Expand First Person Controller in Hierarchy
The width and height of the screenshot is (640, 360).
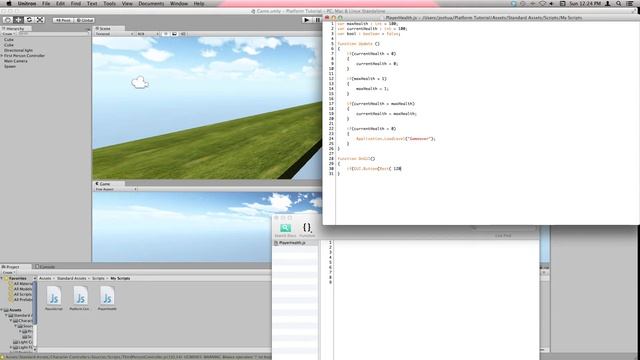pyautogui.click(x=2, y=56)
